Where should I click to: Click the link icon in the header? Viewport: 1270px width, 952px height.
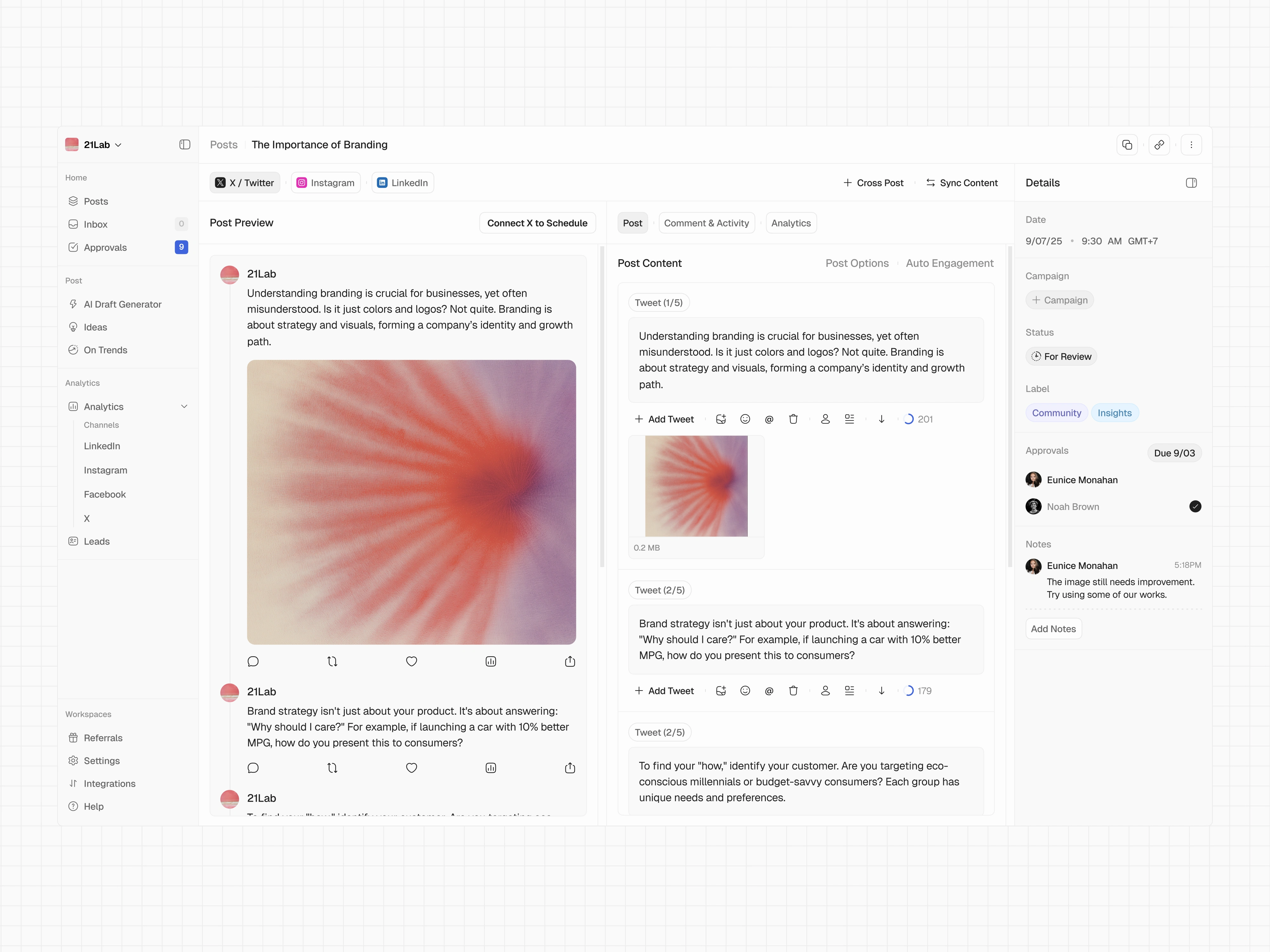tap(1159, 145)
